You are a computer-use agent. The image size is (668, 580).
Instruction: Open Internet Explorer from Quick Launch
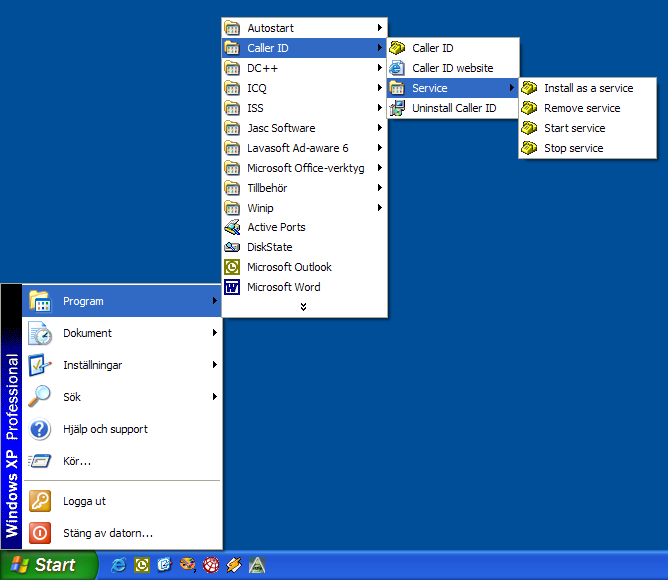tap(118, 566)
